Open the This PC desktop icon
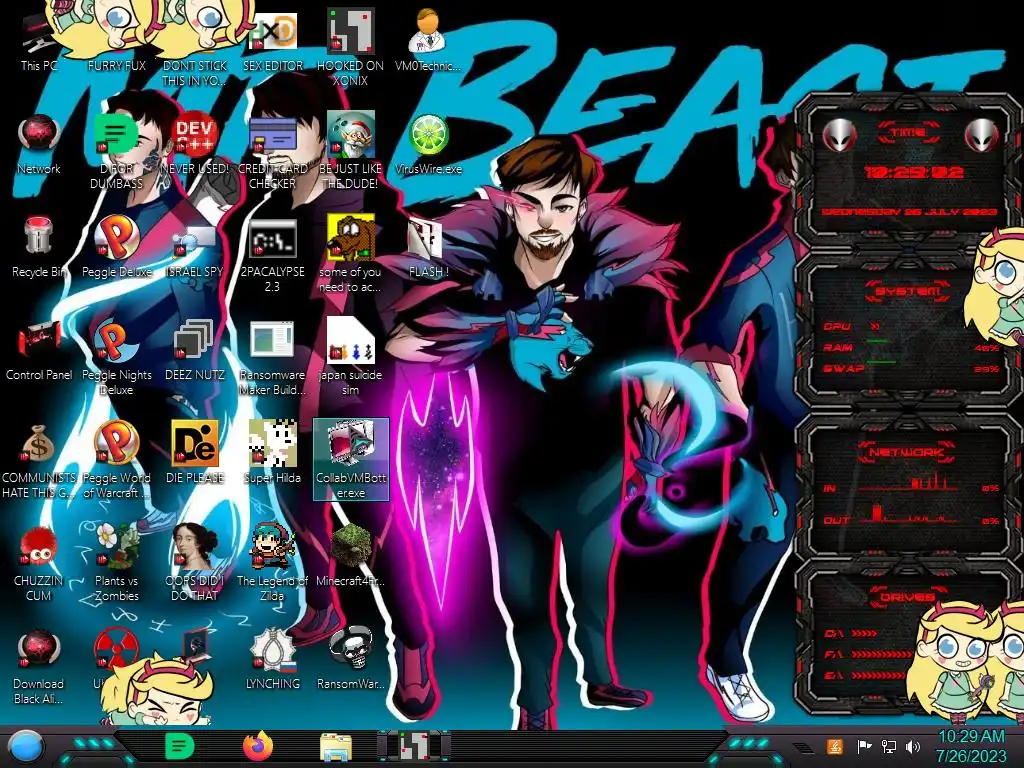 pyautogui.click(x=39, y=42)
